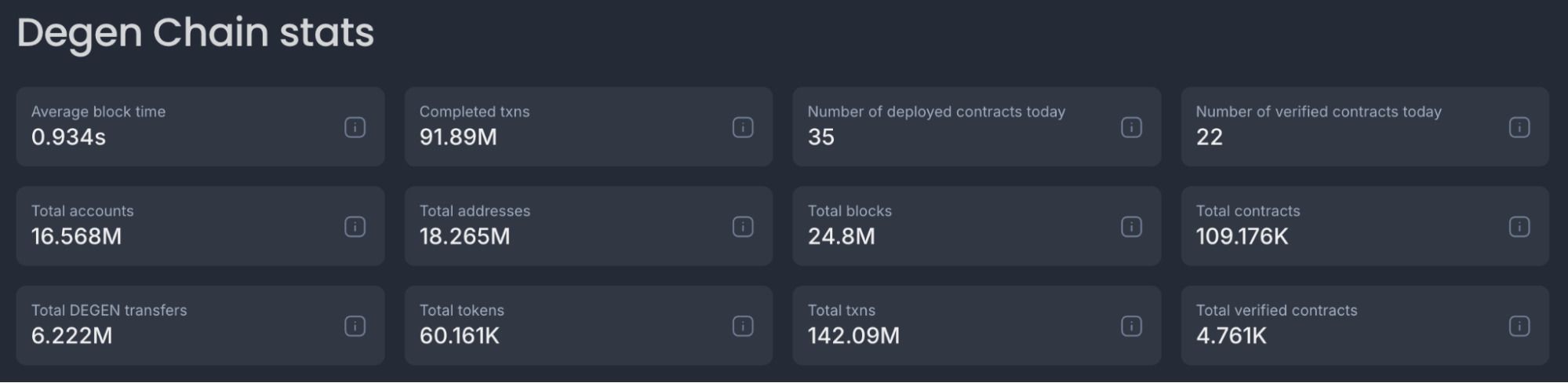Click info icon for deployed contracts today
This screenshot has width=1568, height=383.
(1131, 127)
